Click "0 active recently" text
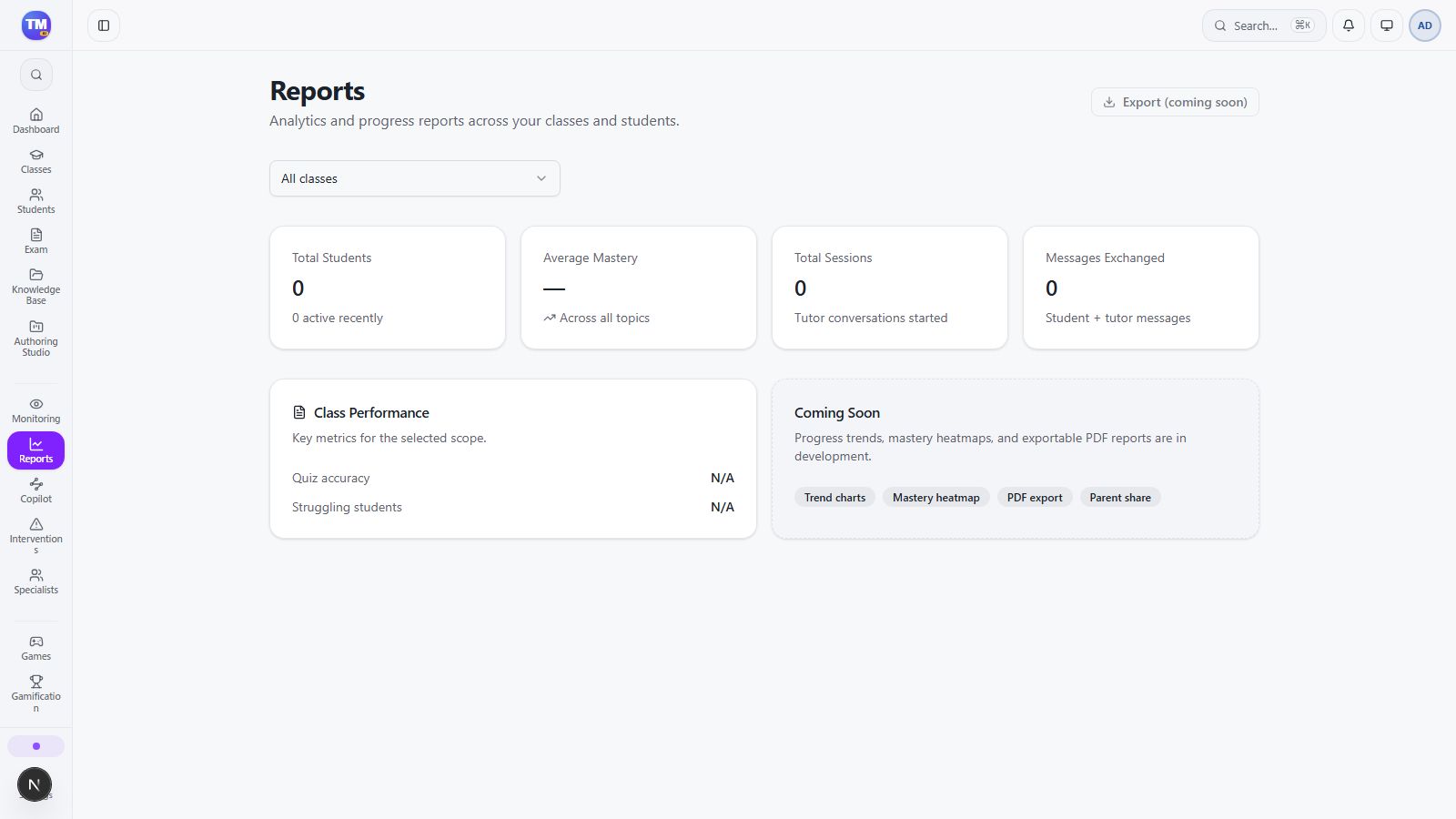The image size is (1456, 819). click(x=338, y=318)
